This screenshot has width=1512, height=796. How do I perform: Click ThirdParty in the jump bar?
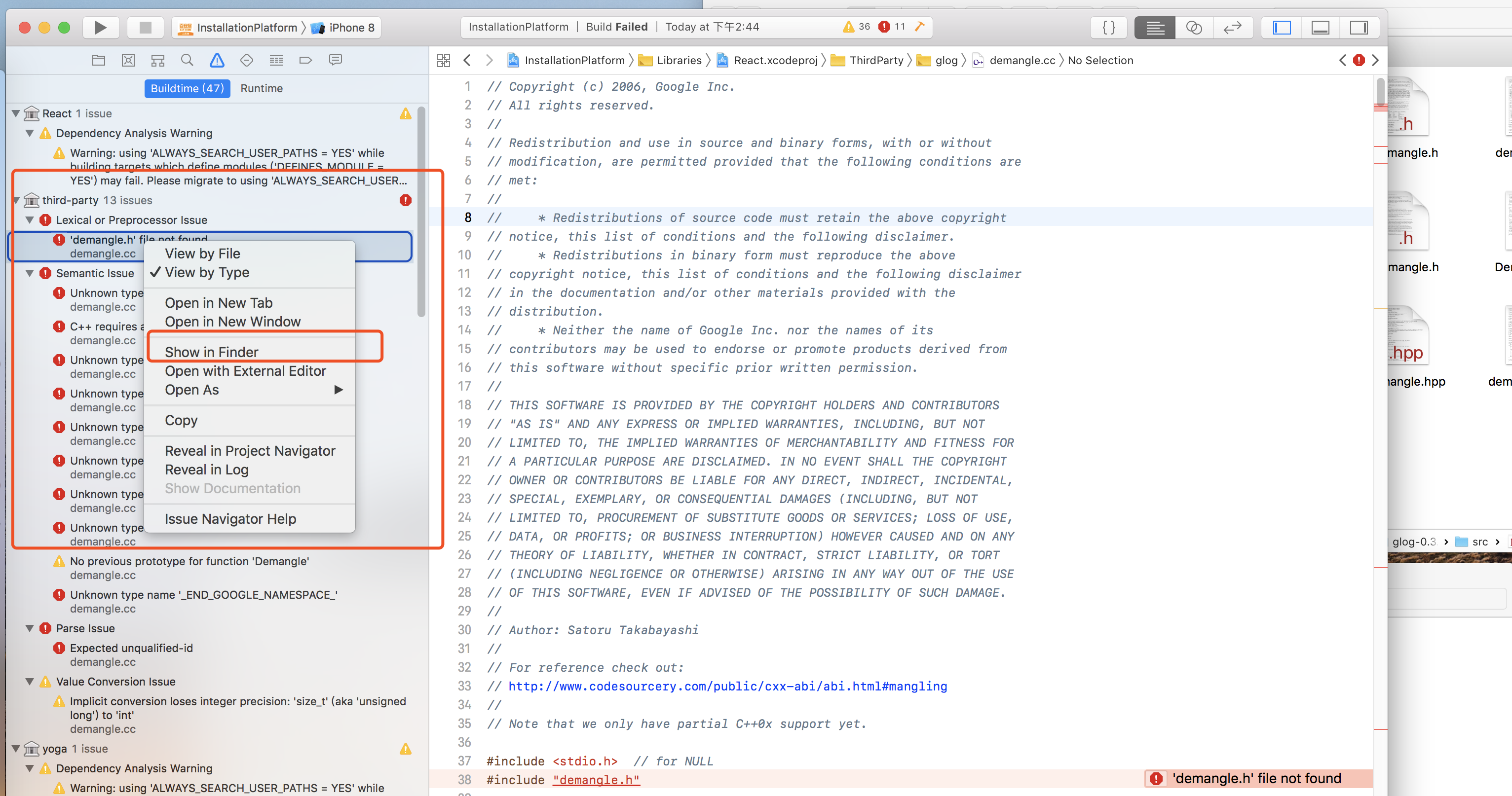(868, 61)
